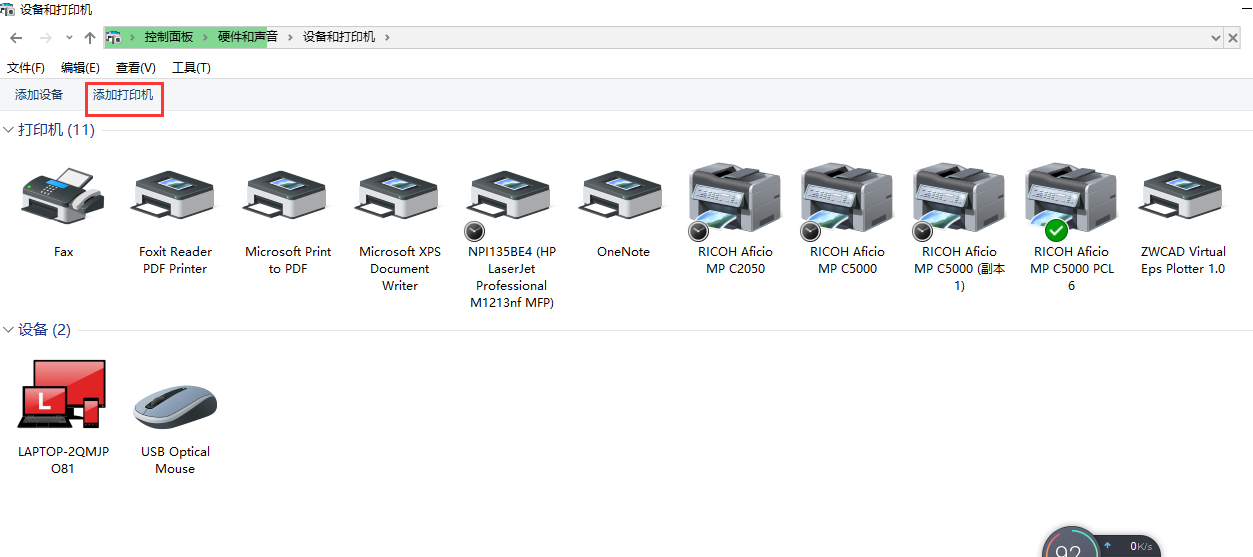Click the ZWCAD Virtual Eps Plotter 1.0 label
This screenshot has width=1253, height=557.
(1183, 260)
